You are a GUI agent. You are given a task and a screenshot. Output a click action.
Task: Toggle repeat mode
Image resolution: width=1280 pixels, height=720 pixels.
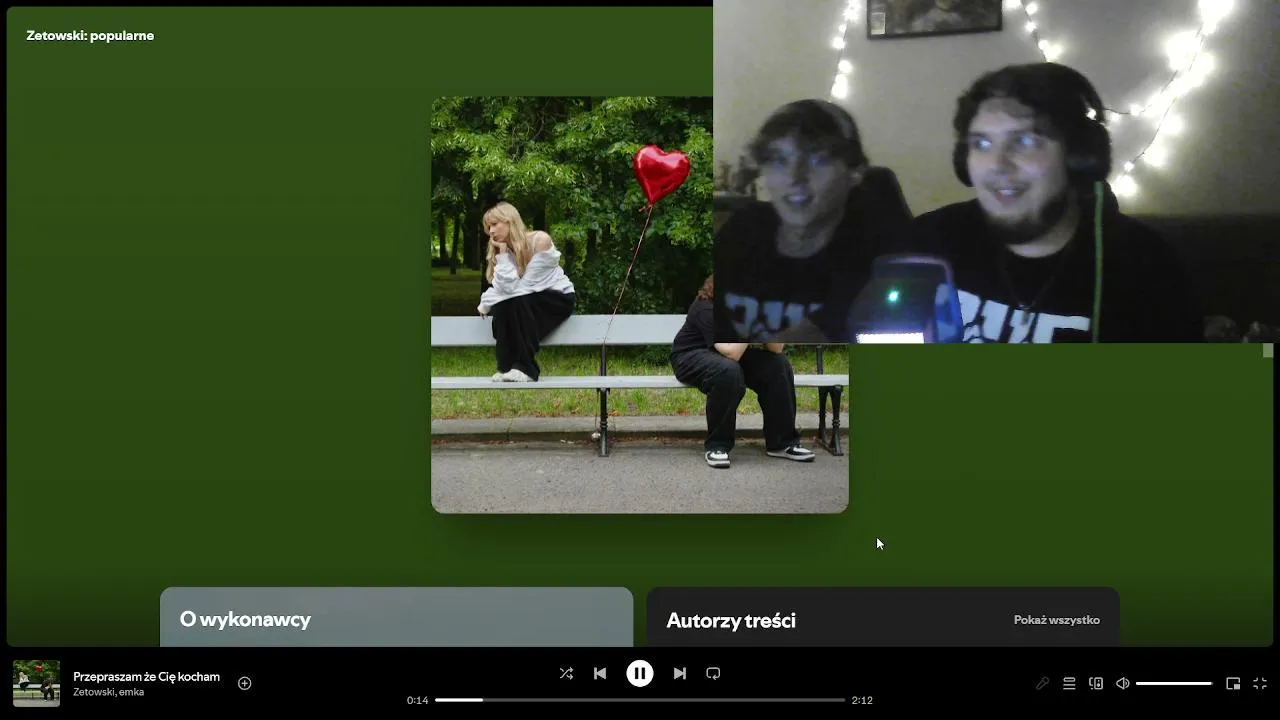[713, 674]
